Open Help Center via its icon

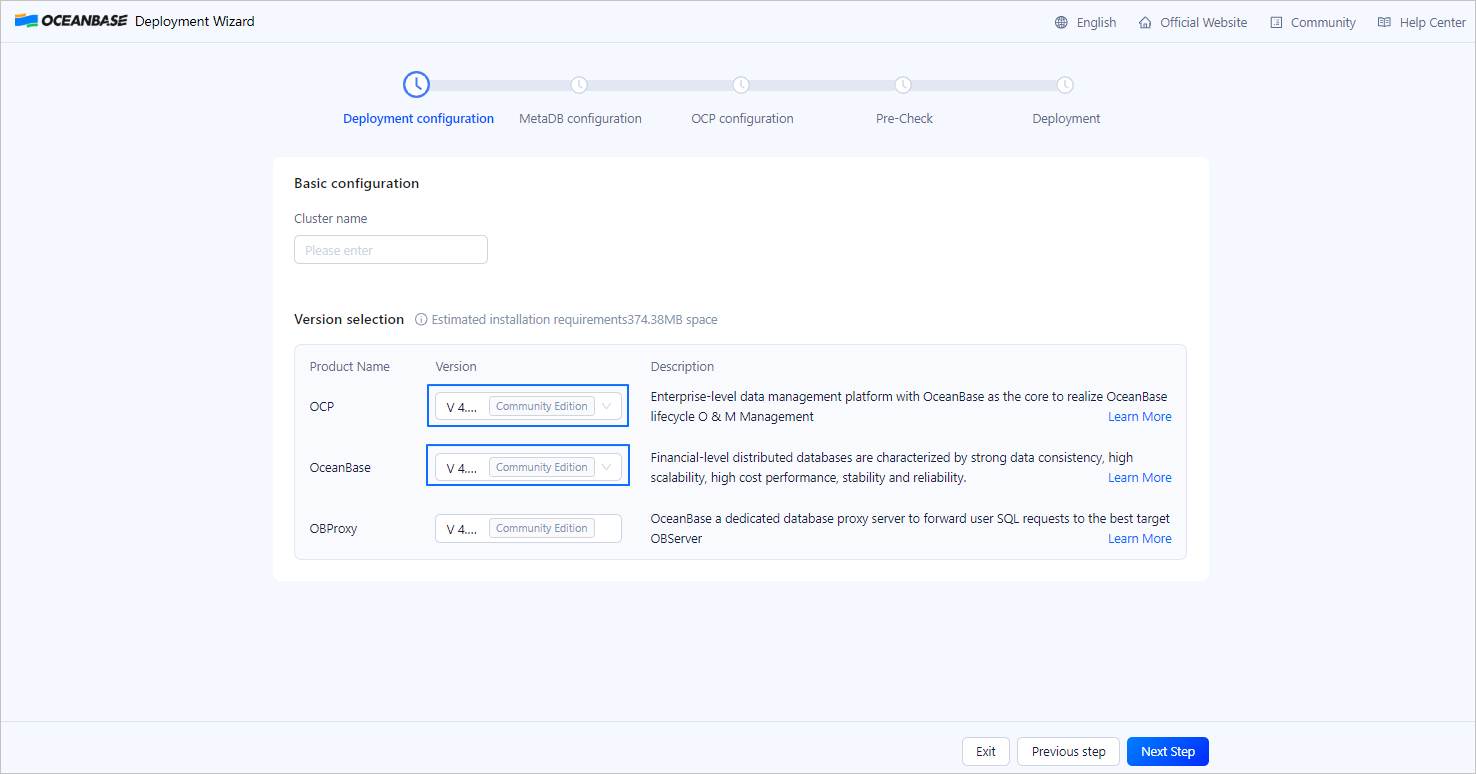(x=1385, y=21)
